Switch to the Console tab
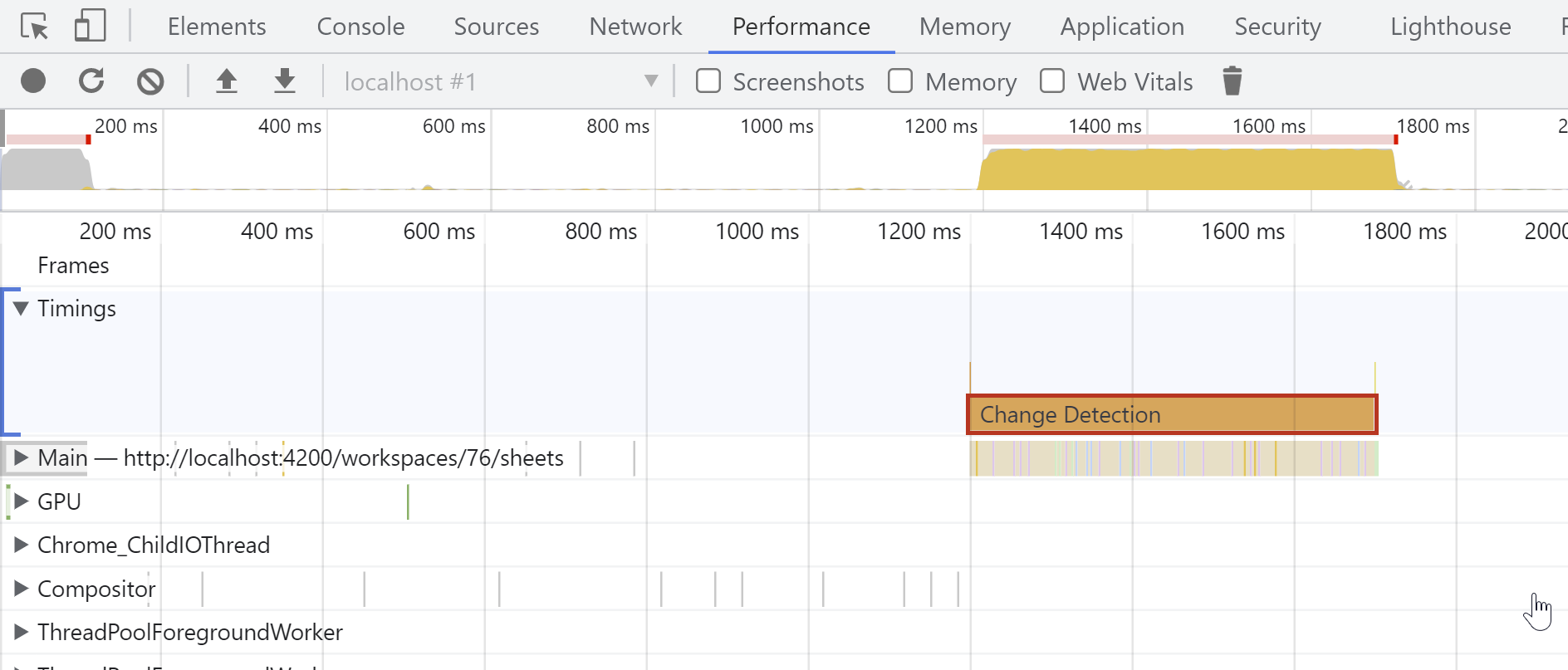 click(360, 27)
